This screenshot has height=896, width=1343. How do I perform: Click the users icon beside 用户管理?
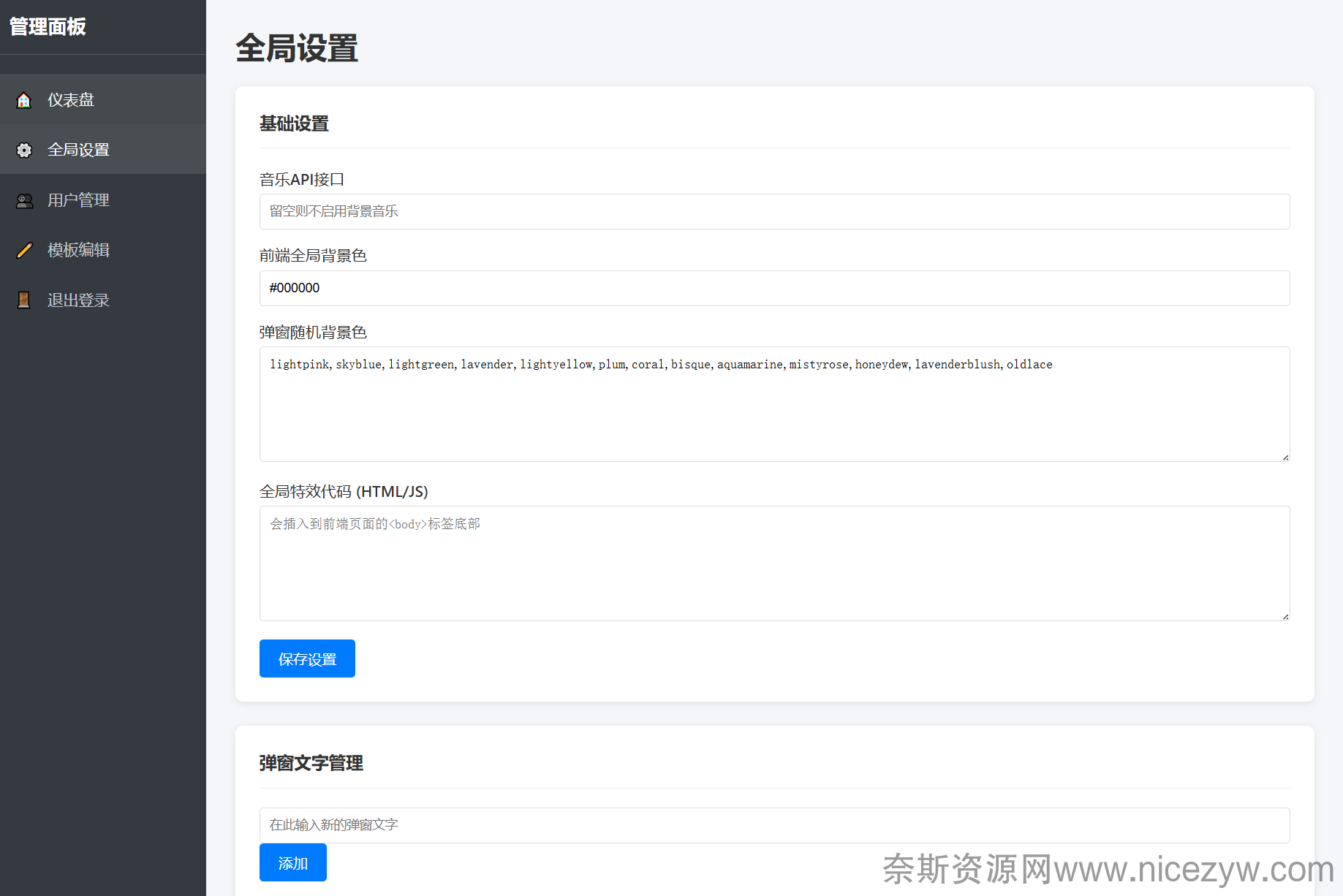click(x=24, y=200)
